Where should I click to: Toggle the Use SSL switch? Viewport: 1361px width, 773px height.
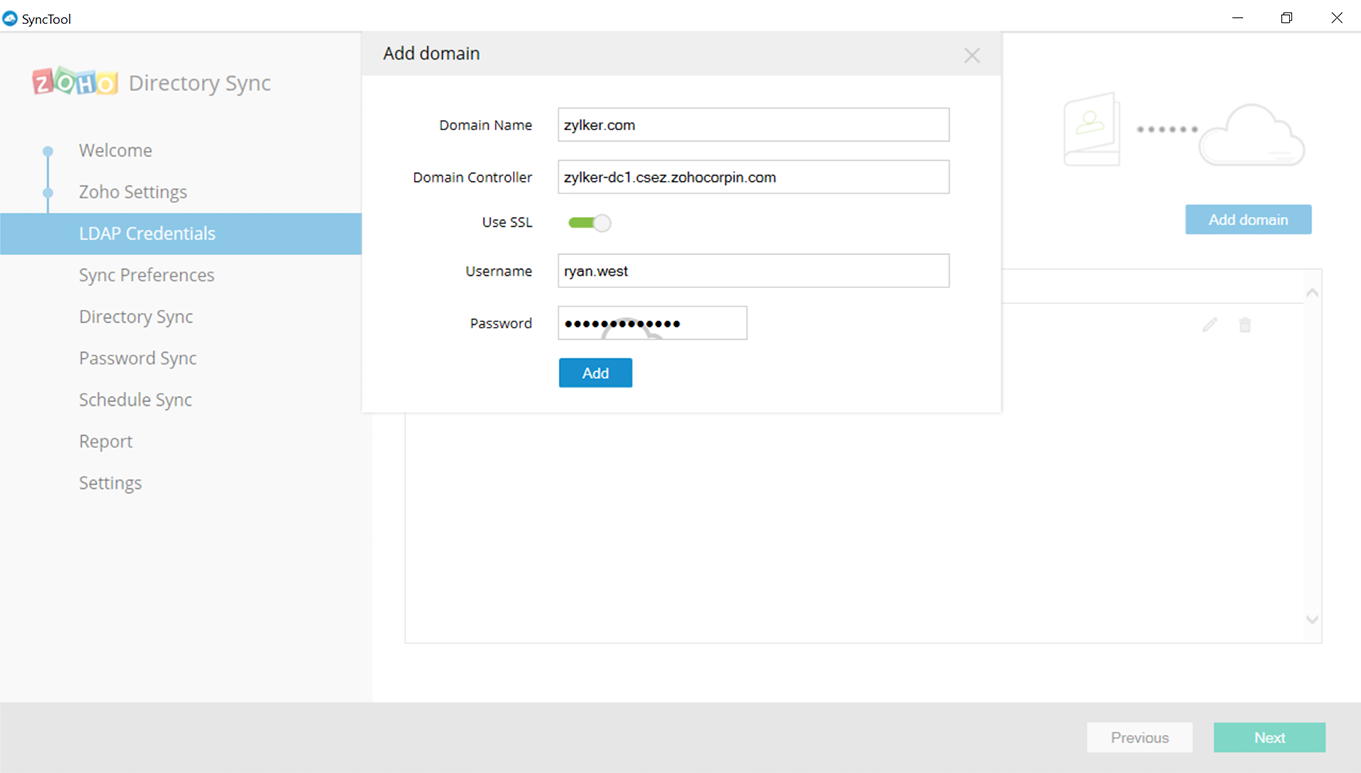(590, 223)
